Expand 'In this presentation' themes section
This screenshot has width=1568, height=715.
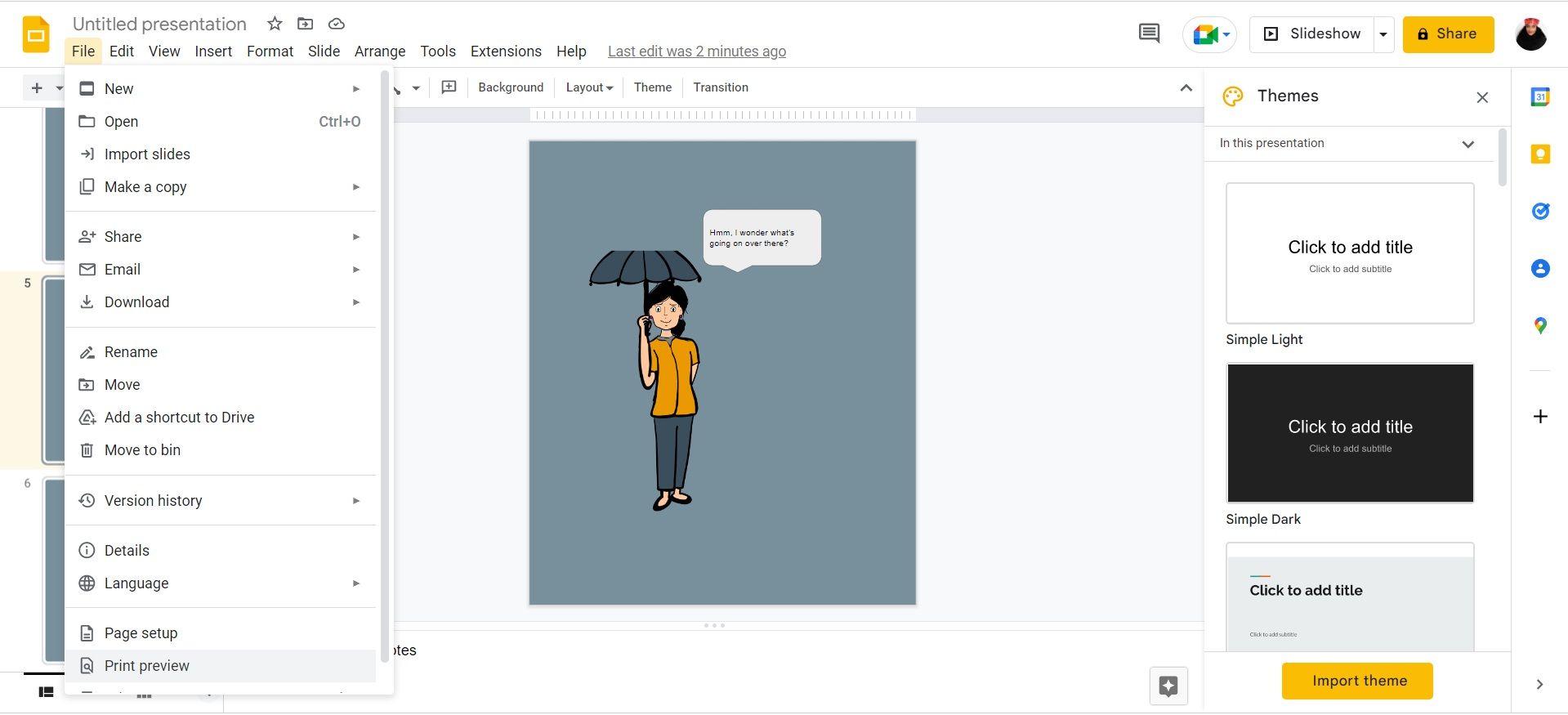click(1468, 144)
